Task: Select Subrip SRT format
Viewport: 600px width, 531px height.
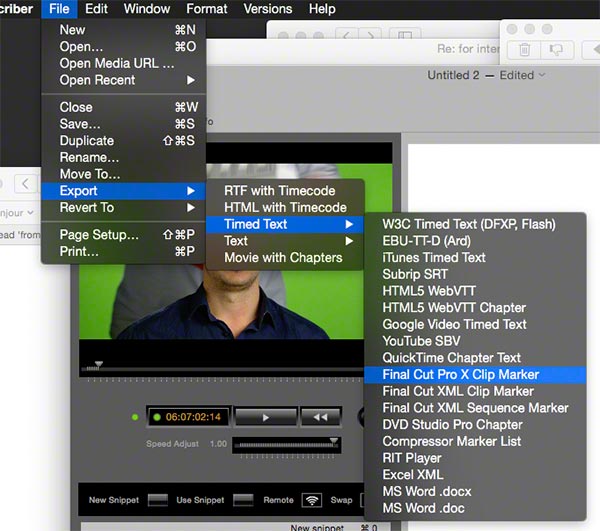Action: (475, 274)
